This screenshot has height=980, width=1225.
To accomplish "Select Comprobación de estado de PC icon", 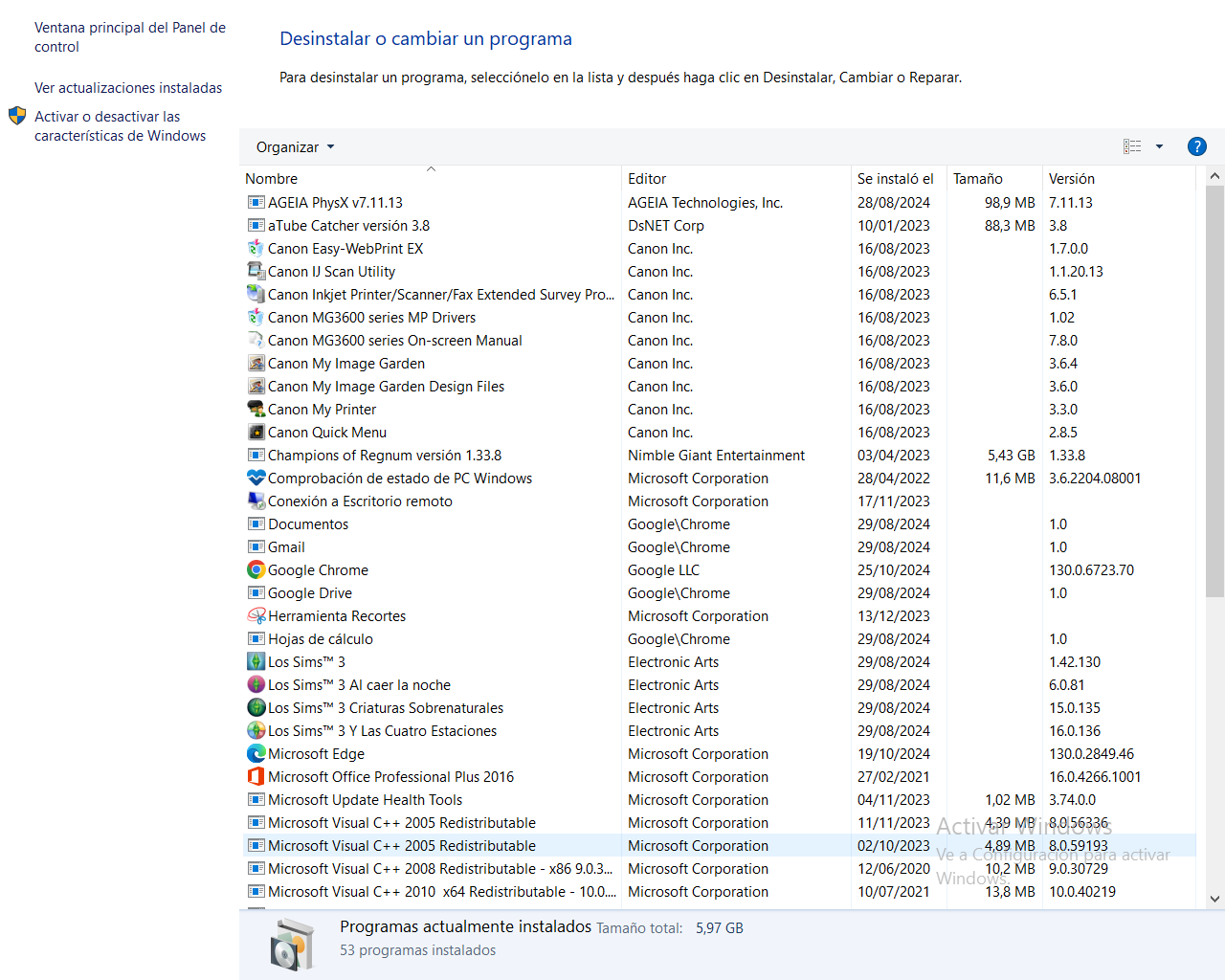I will 256,478.
